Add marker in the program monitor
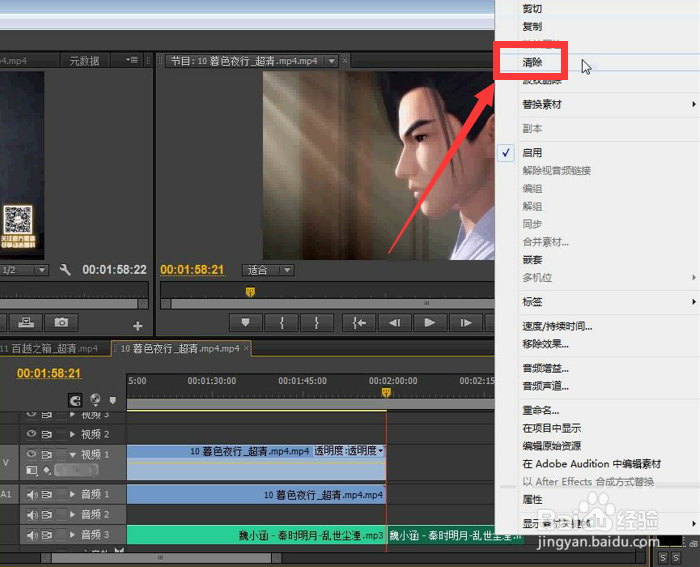This screenshot has width=700, height=567. 245,322
